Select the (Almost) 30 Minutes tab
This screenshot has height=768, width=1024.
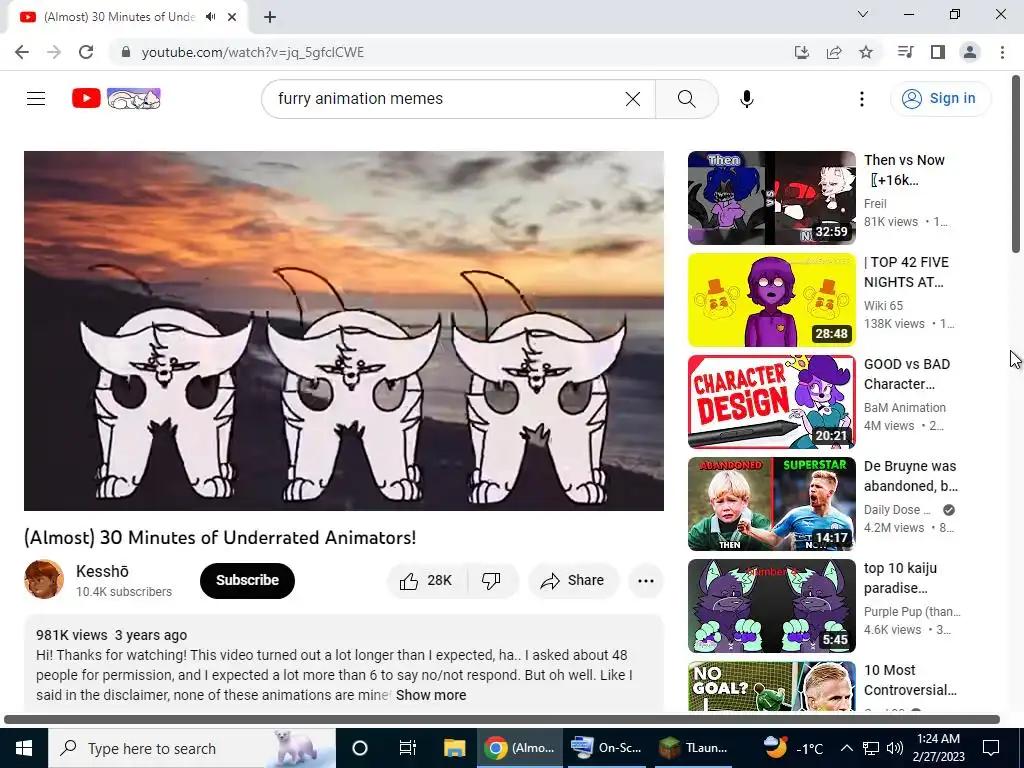click(119, 17)
